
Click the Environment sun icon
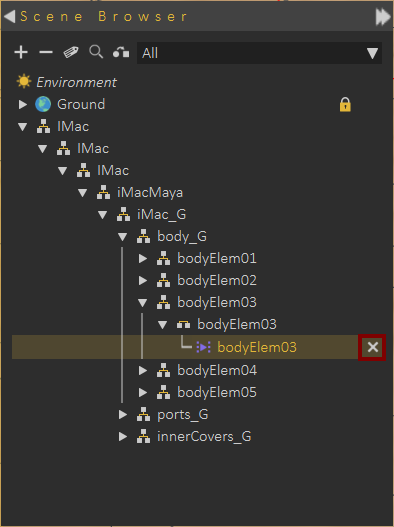point(24,82)
